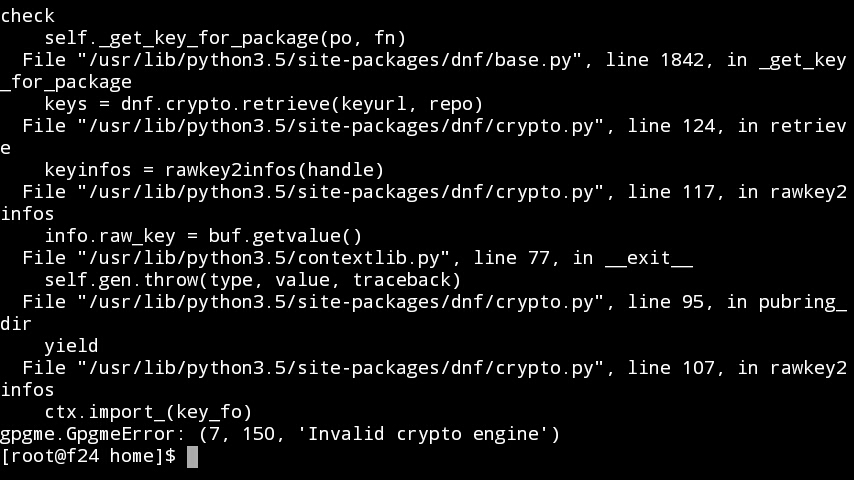Click the __exit__ function name
Screen dimensions: 854x480
pyautogui.click(x=649, y=258)
